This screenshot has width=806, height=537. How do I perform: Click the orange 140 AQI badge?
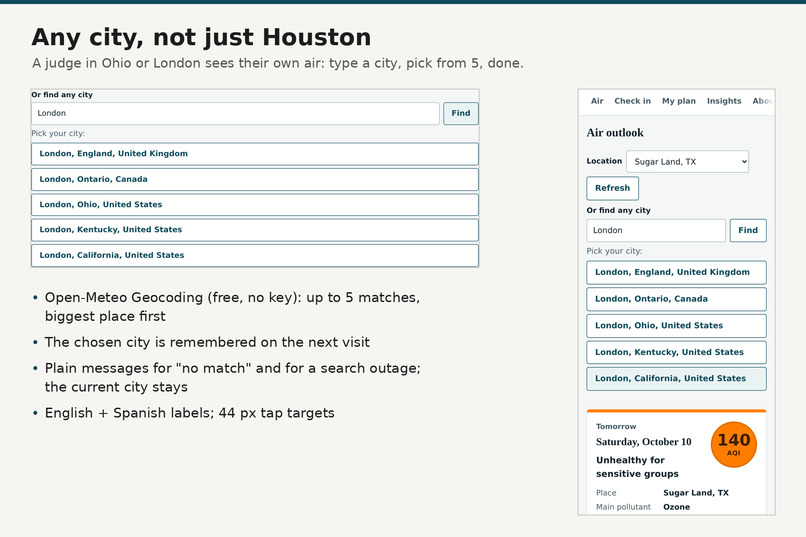pos(734,445)
